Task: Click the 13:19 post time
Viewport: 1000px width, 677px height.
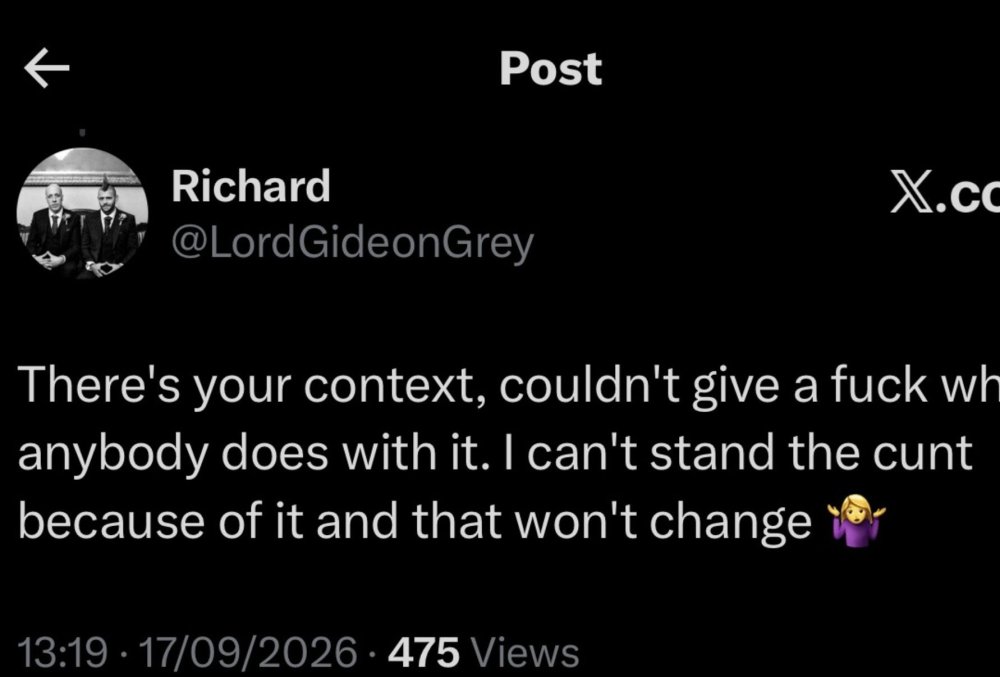Action: click(62, 653)
